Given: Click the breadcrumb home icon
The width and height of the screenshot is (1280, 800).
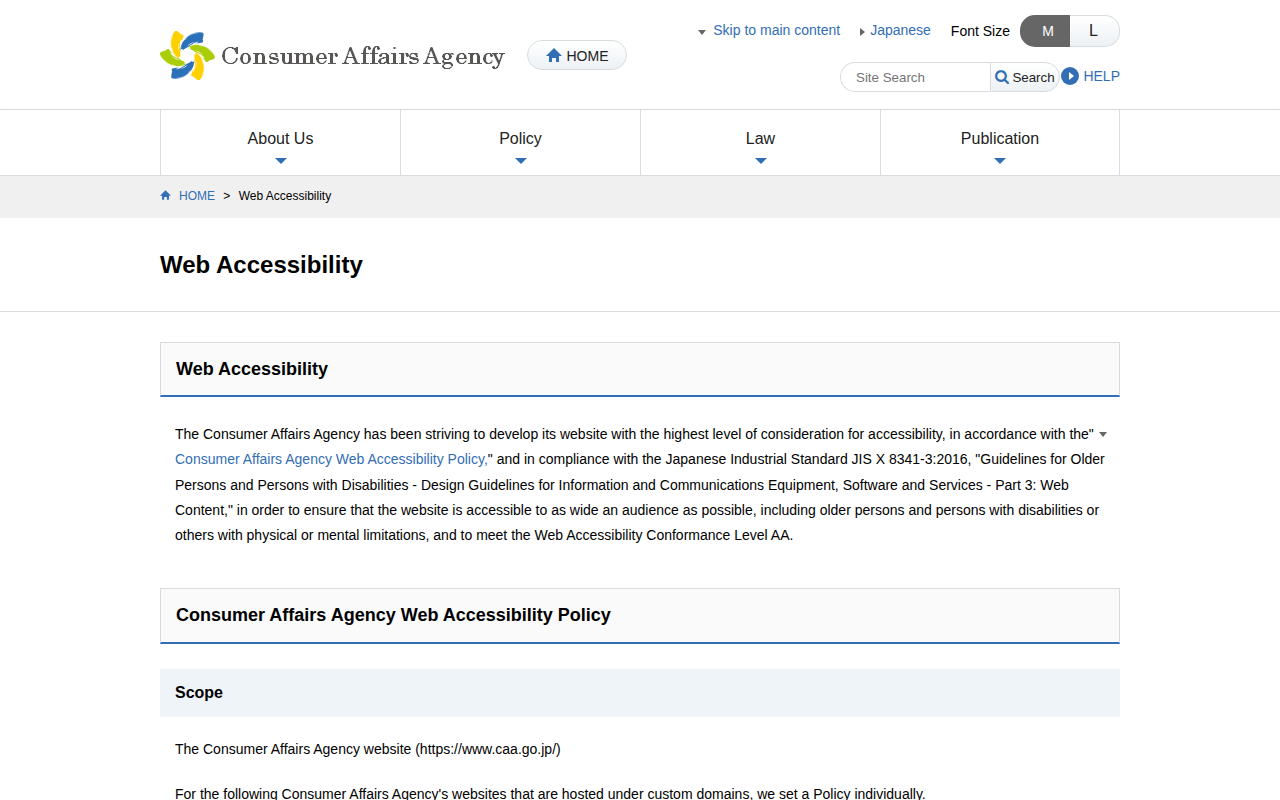Looking at the screenshot, I should pos(166,196).
